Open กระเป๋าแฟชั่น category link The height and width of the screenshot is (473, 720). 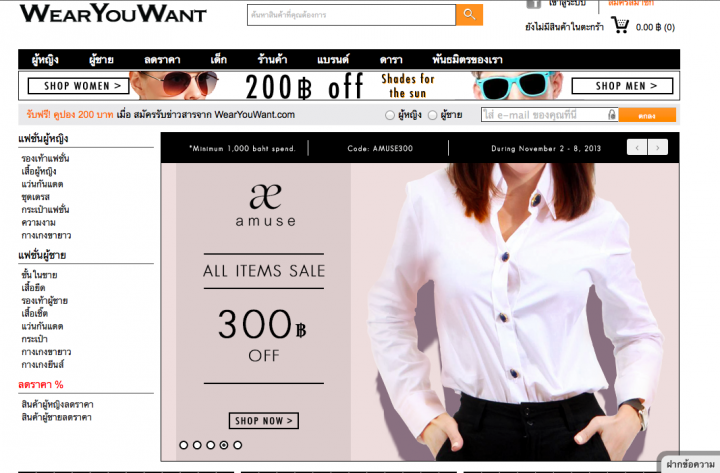pyautogui.click(x=45, y=209)
